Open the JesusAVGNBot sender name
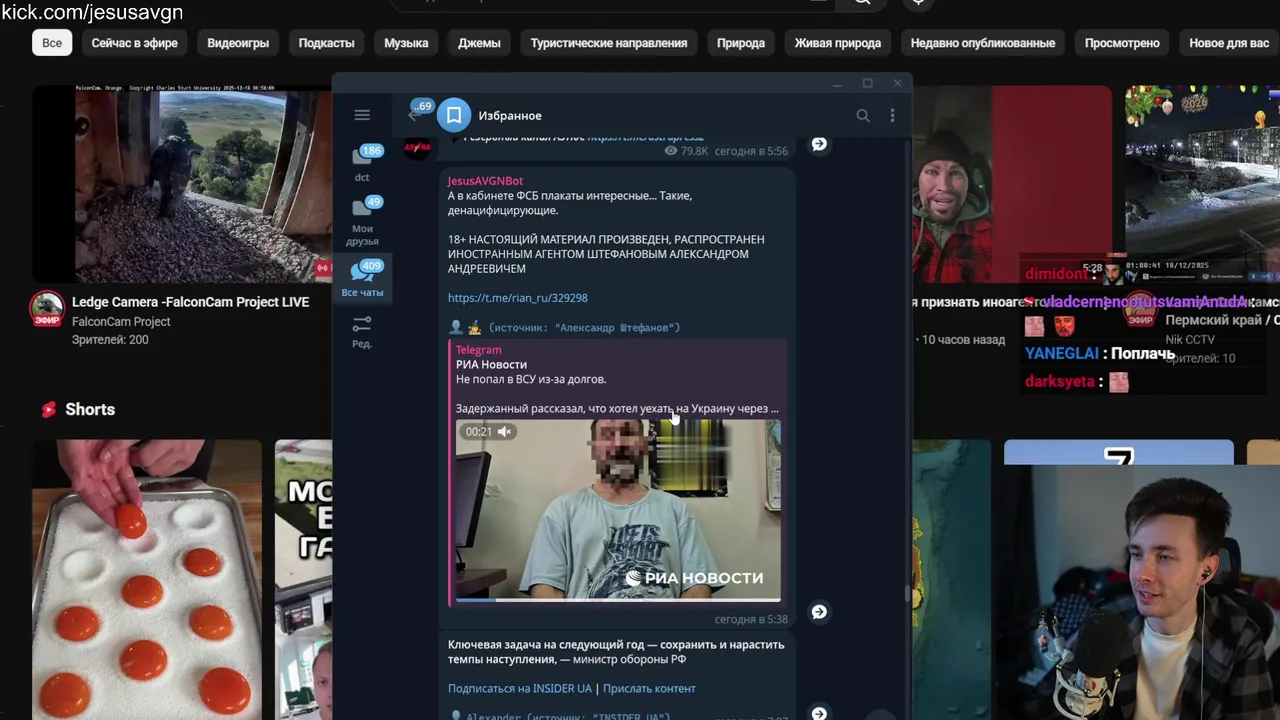The width and height of the screenshot is (1280, 720). point(485,181)
